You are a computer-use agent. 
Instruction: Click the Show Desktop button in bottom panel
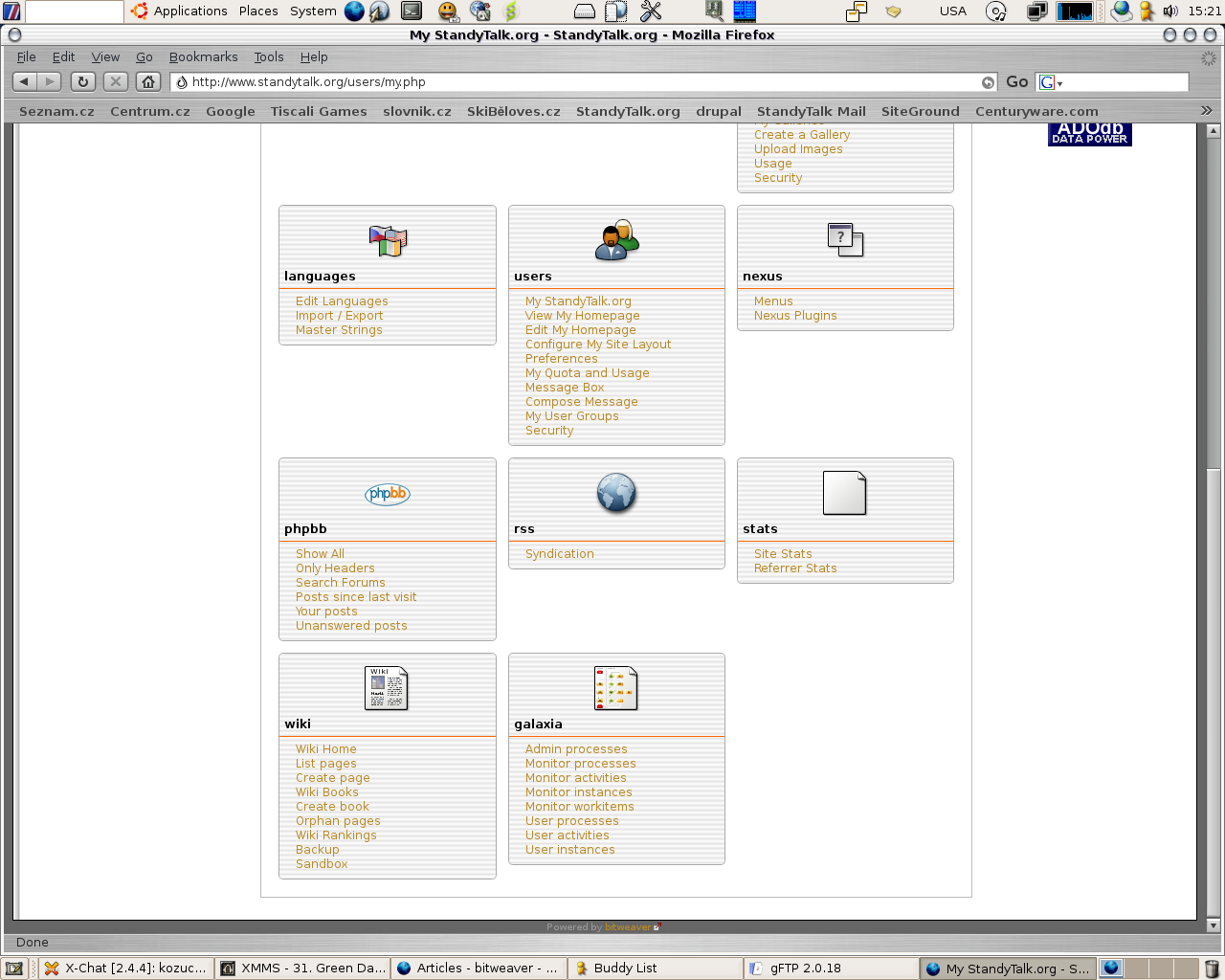14,969
